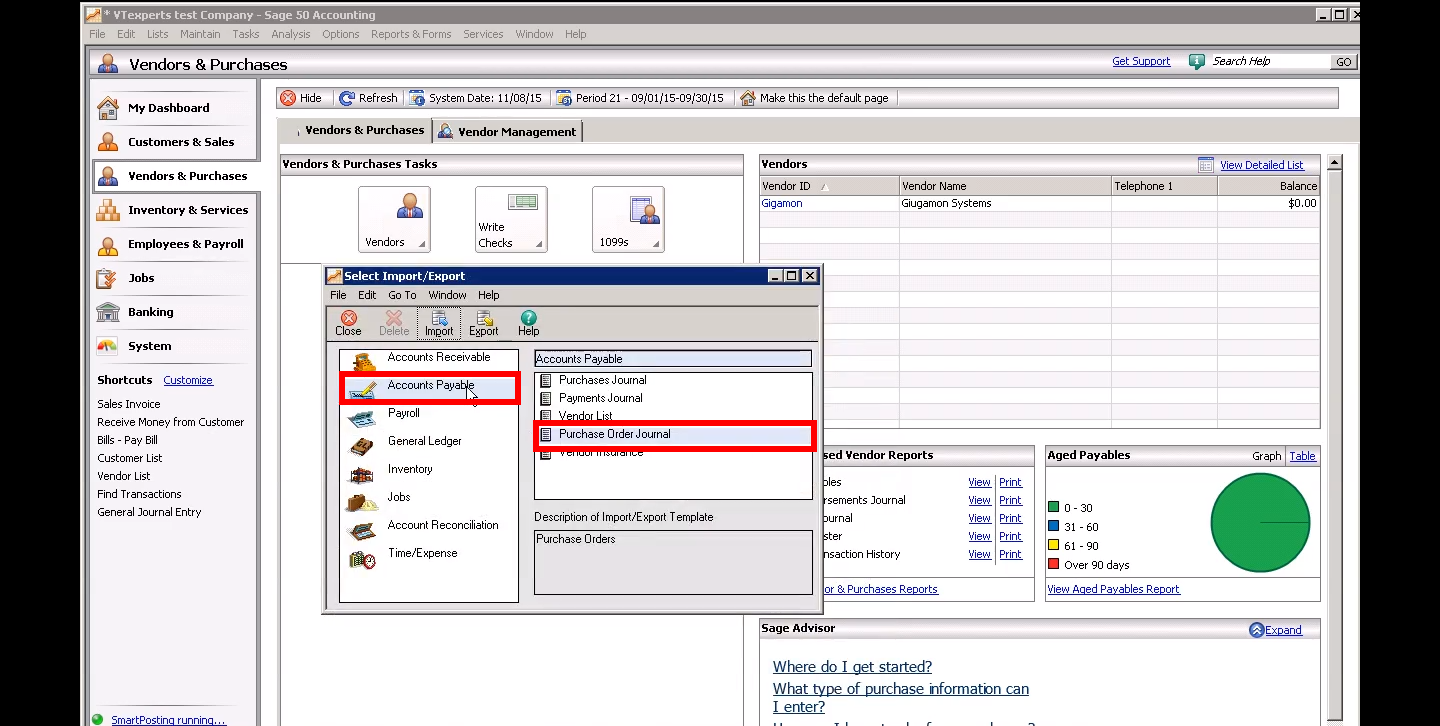The image size is (1440, 726).
Task: Select Purchases Journal in template list
Action: (x=602, y=380)
